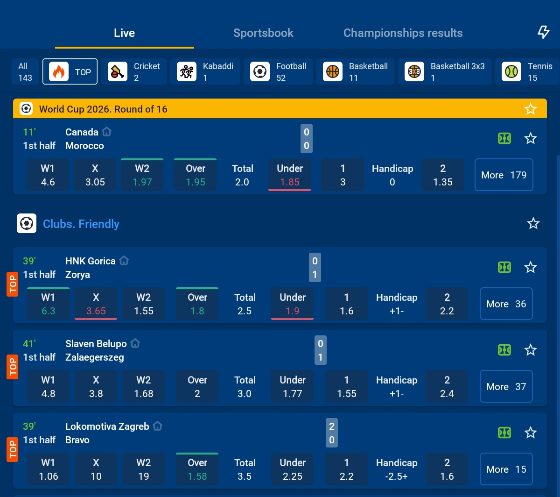Click TOP badge on Lokomotiva Zagreb match
The height and width of the screenshot is (497, 560).
(12, 449)
